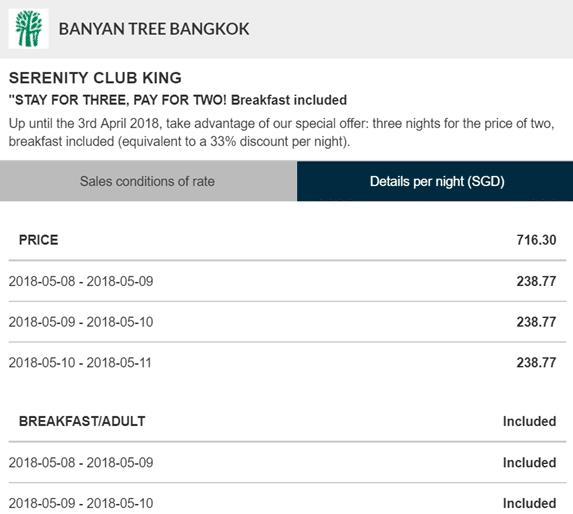Image resolution: width=573 pixels, height=514 pixels.
Task: Select breakfast date 2018-05-09 - 2018-05-10
Action: tap(81, 503)
